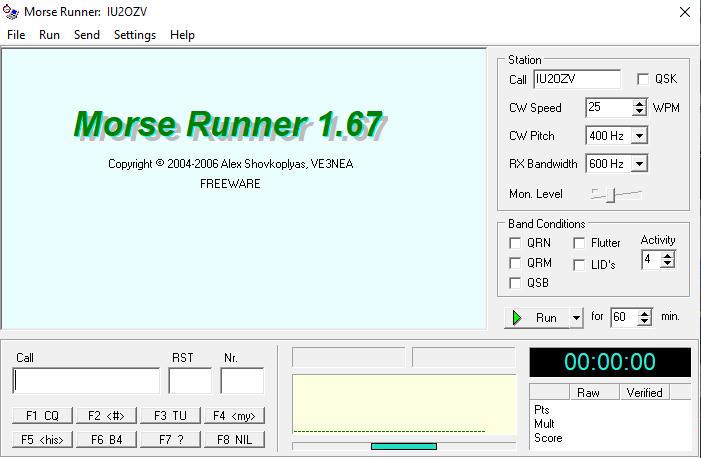Turn on the QSB checkbox
This screenshot has height=458, width=701.
(x=515, y=283)
